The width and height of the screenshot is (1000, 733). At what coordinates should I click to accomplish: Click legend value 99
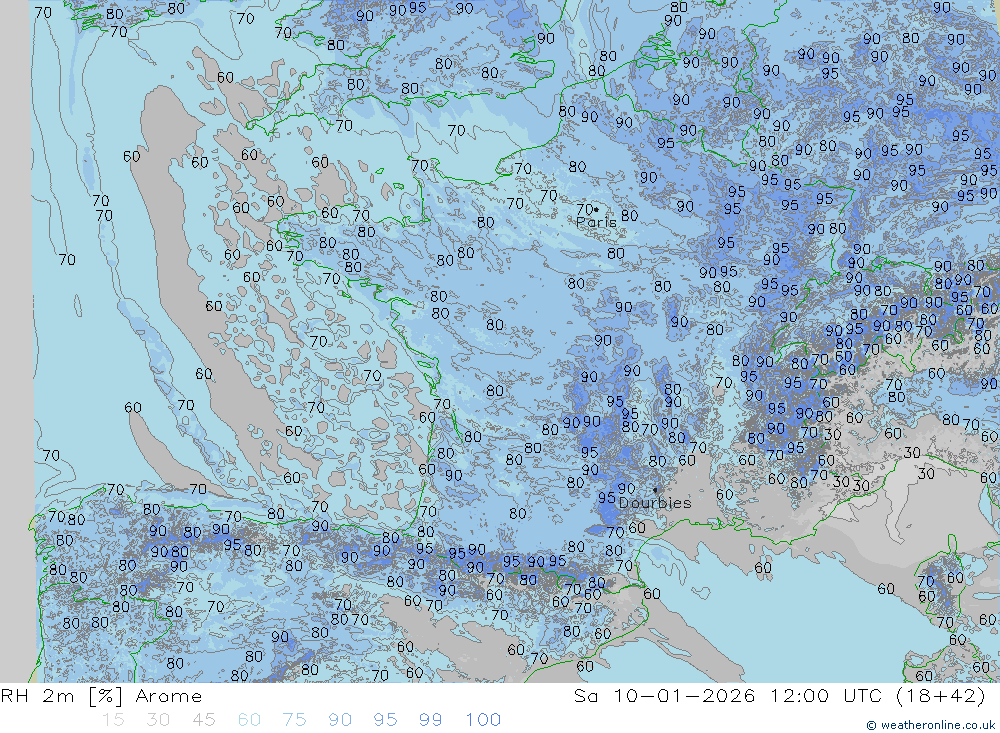[430, 720]
